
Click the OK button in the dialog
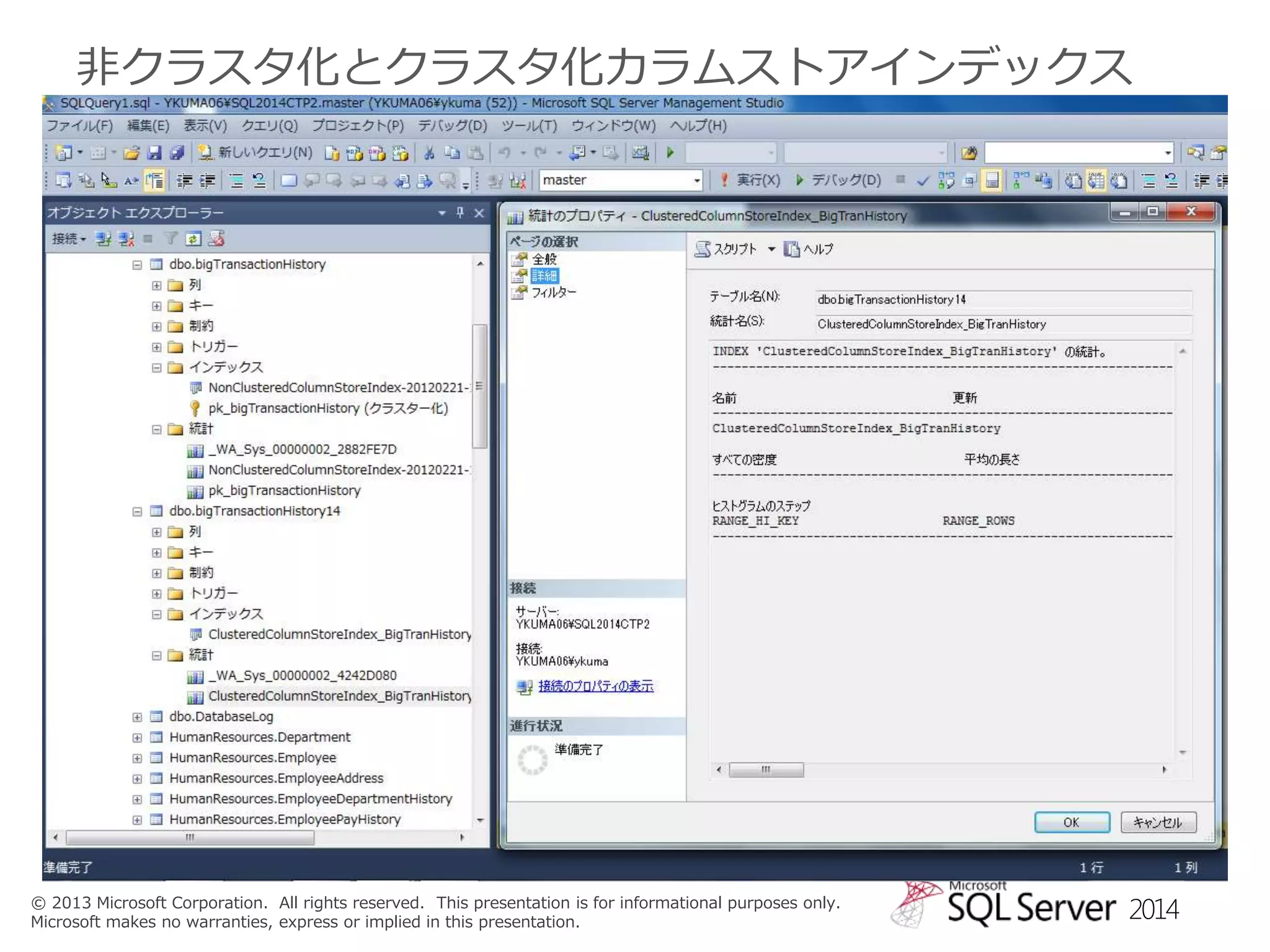pos(1072,822)
